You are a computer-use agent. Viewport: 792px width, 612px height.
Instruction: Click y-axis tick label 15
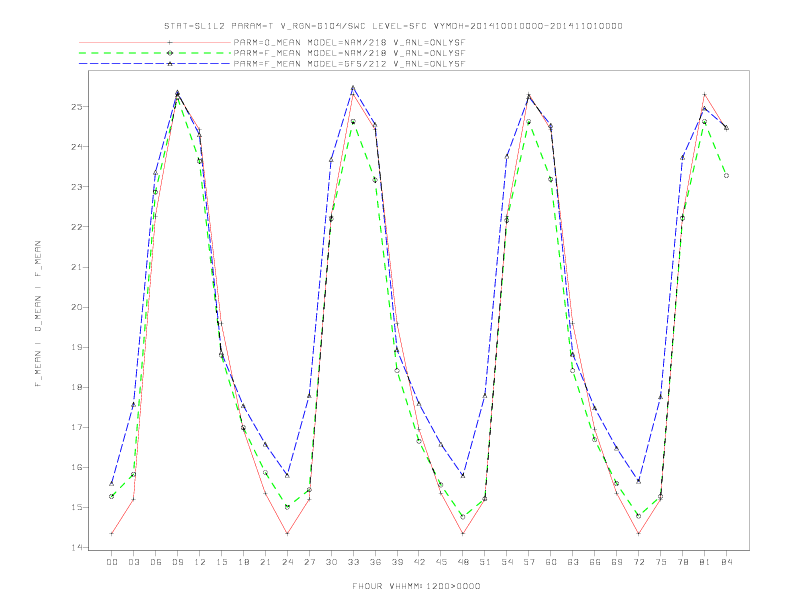pos(76,507)
